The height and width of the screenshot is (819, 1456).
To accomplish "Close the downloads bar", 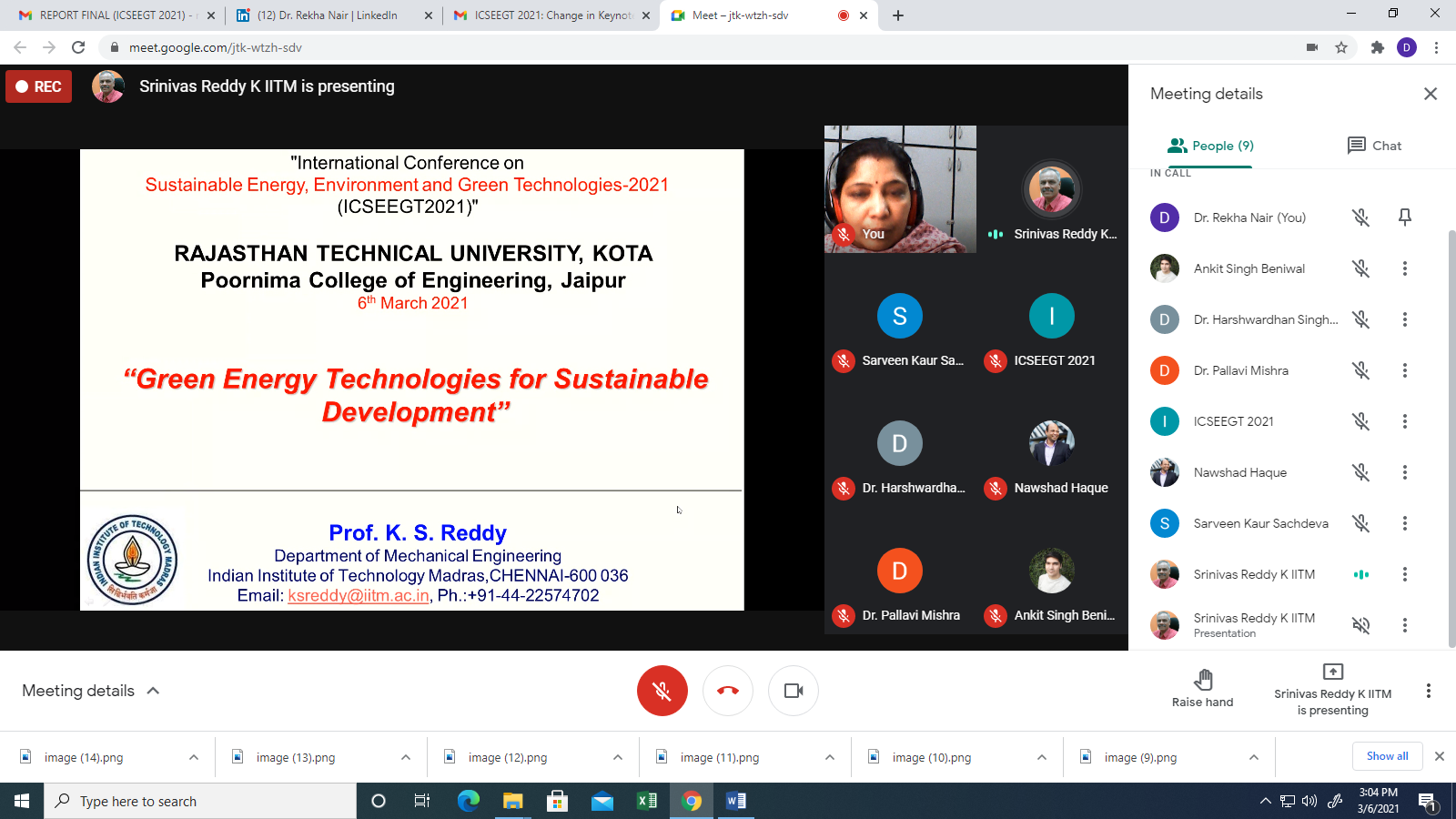I will click(x=1439, y=756).
